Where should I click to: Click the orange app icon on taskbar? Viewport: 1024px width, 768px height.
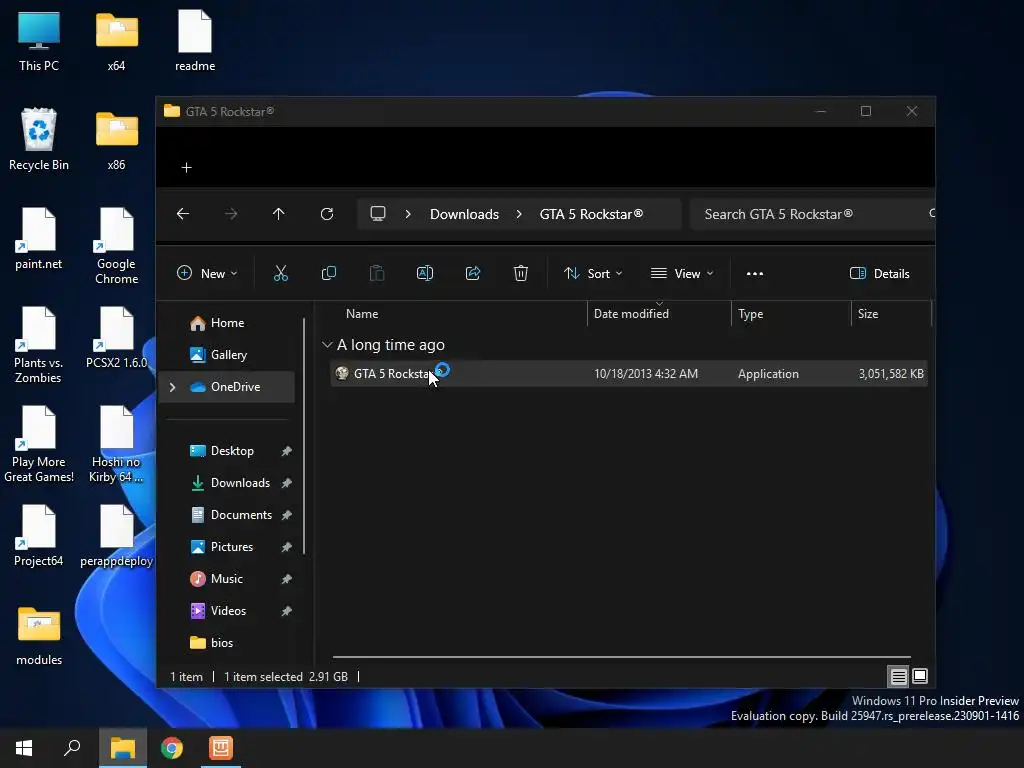point(221,748)
